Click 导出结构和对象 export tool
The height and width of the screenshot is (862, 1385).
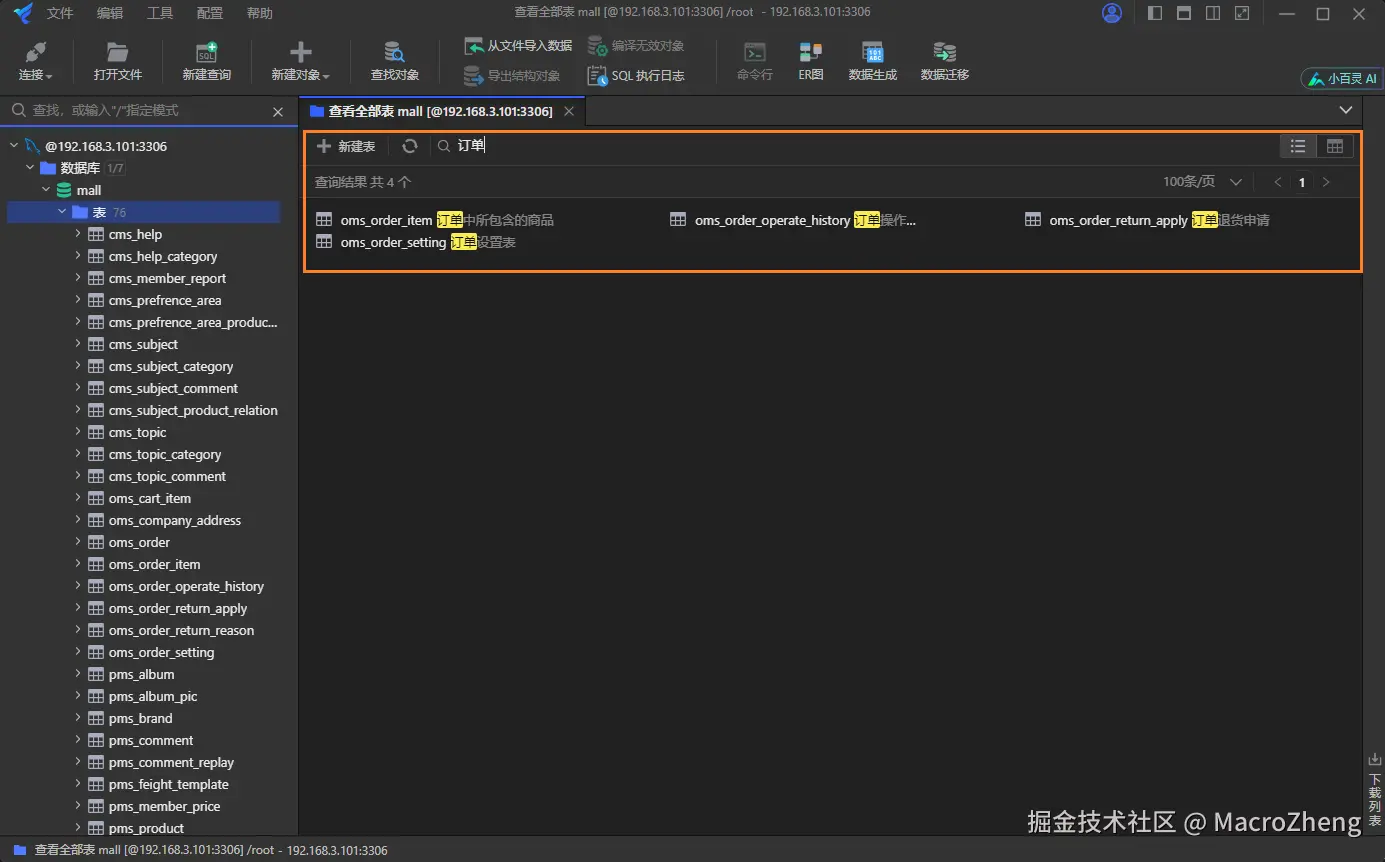(x=512, y=76)
